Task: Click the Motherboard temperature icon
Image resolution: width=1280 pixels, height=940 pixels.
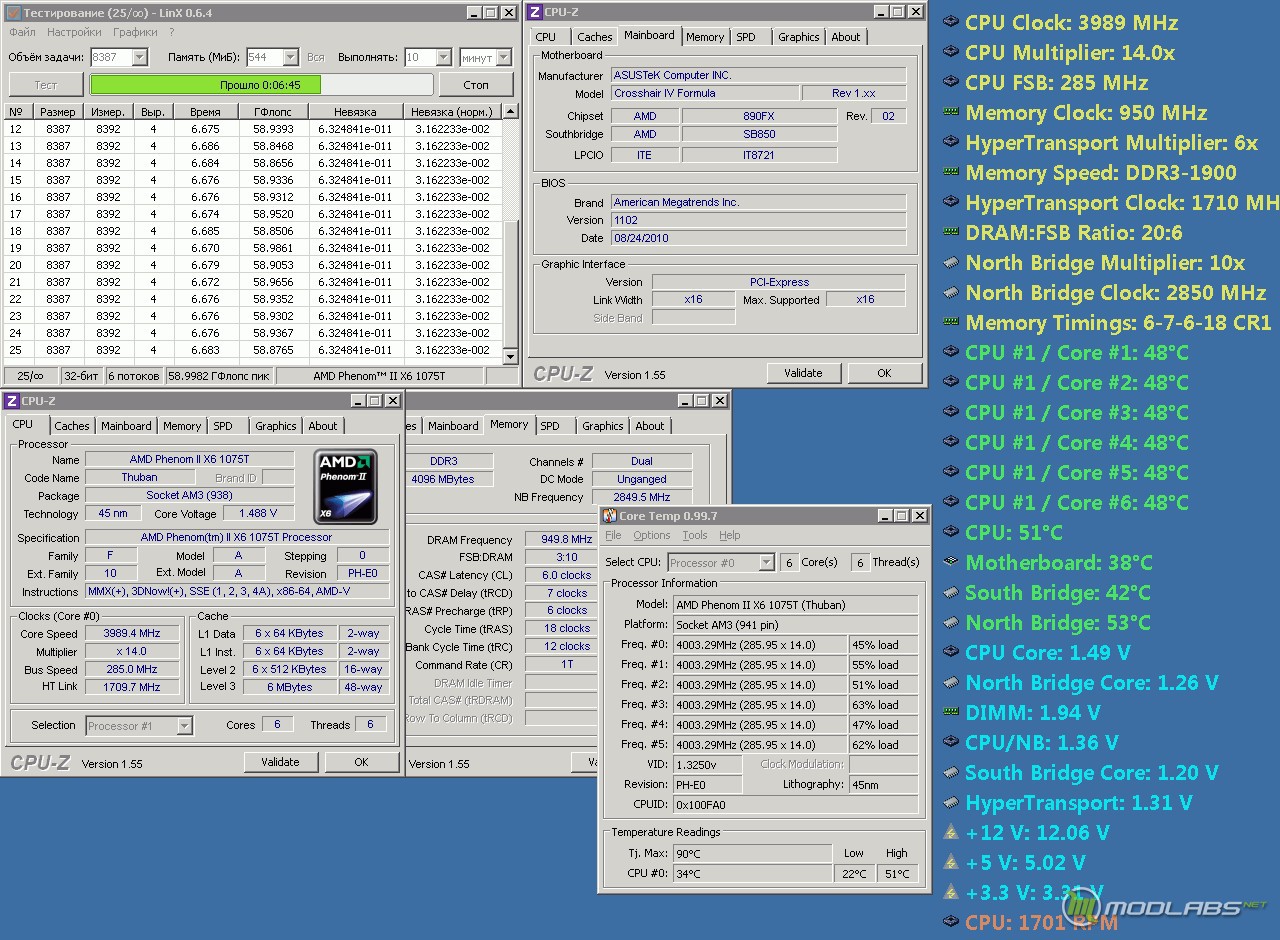Action: tap(952, 563)
